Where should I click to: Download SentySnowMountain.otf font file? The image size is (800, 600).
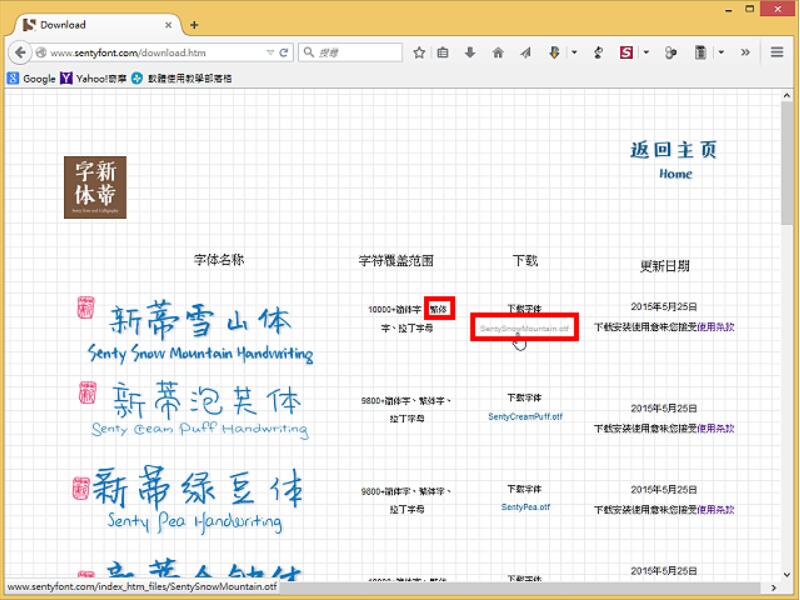coord(524,329)
